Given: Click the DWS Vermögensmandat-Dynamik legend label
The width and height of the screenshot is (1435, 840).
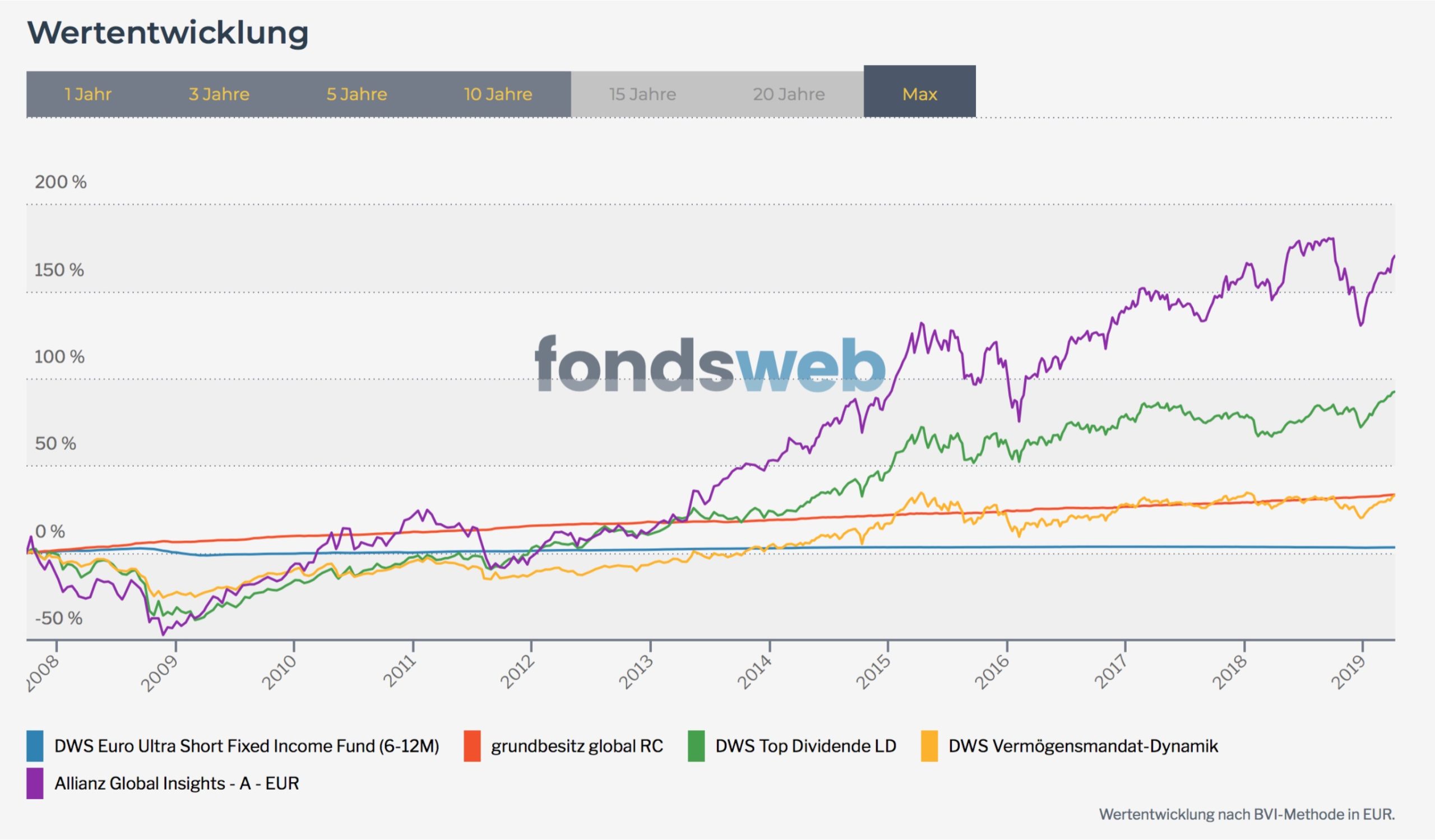Looking at the screenshot, I should [1082, 746].
